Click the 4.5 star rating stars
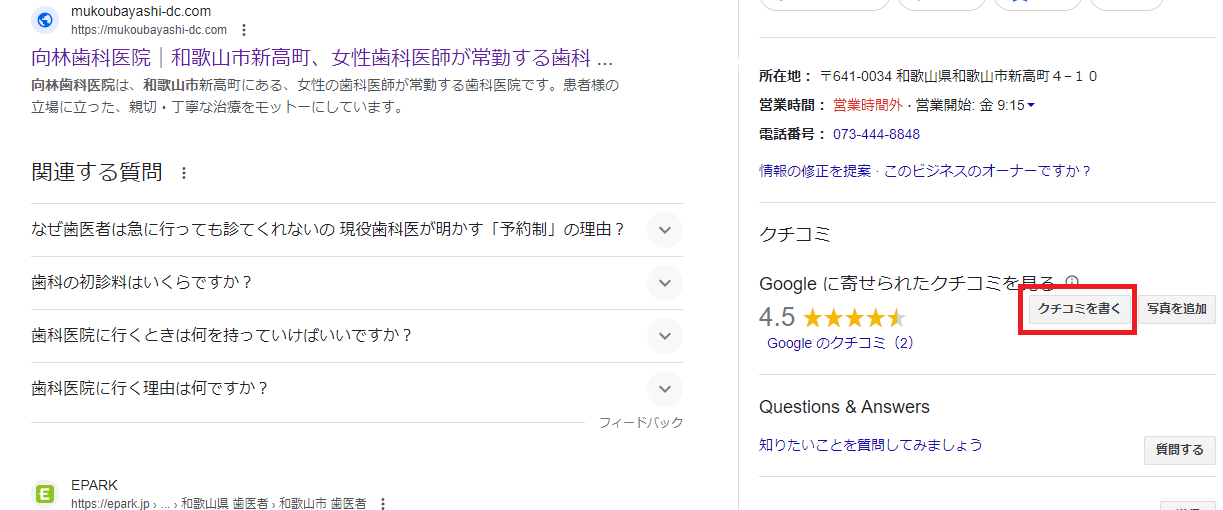The height and width of the screenshot is (510, 1223). coord(854,318)
